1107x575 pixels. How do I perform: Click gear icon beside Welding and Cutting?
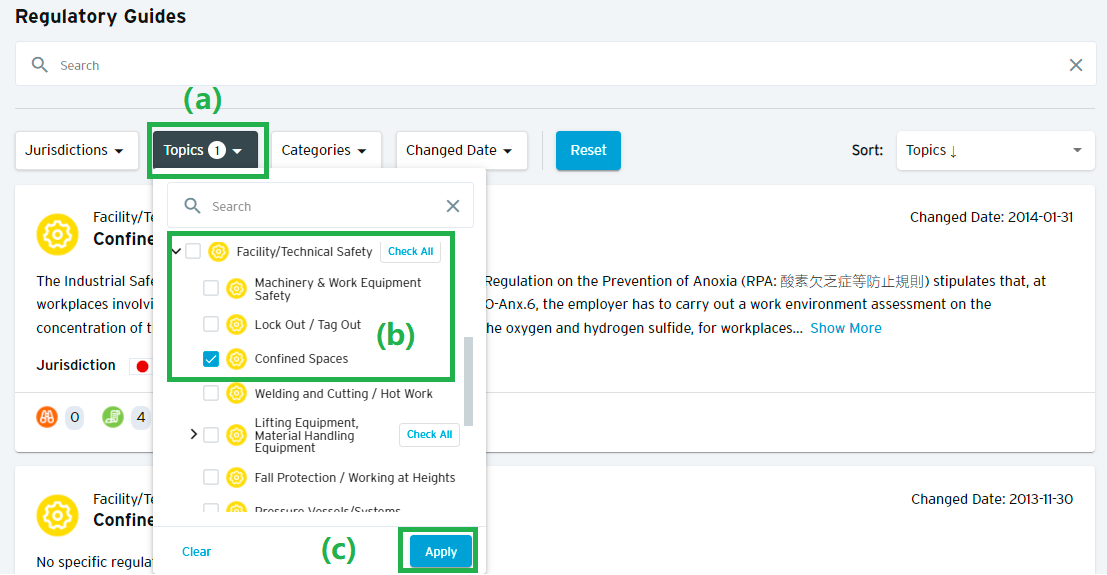(x=237, y=393)
